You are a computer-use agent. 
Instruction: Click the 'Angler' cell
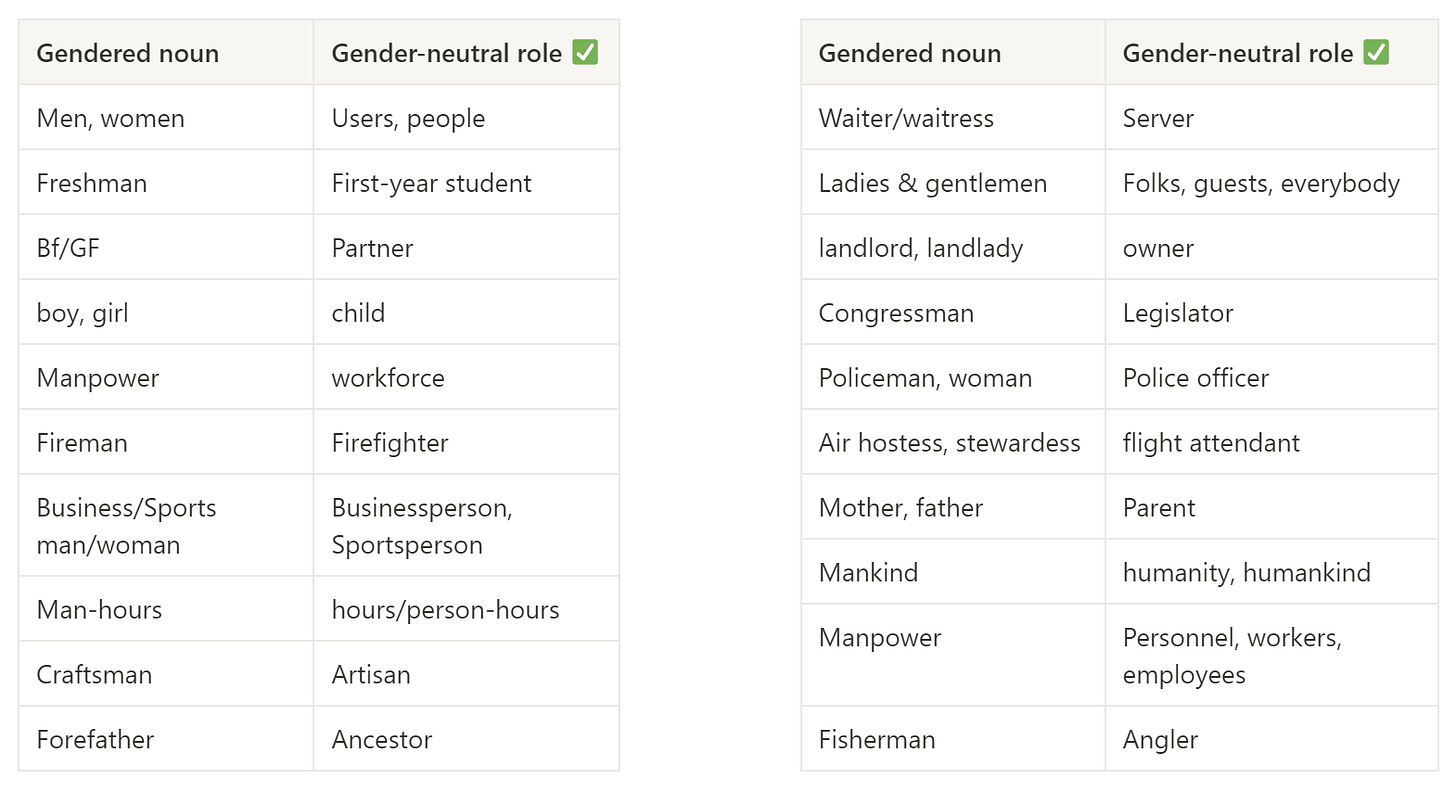[x=1271, y=739]
